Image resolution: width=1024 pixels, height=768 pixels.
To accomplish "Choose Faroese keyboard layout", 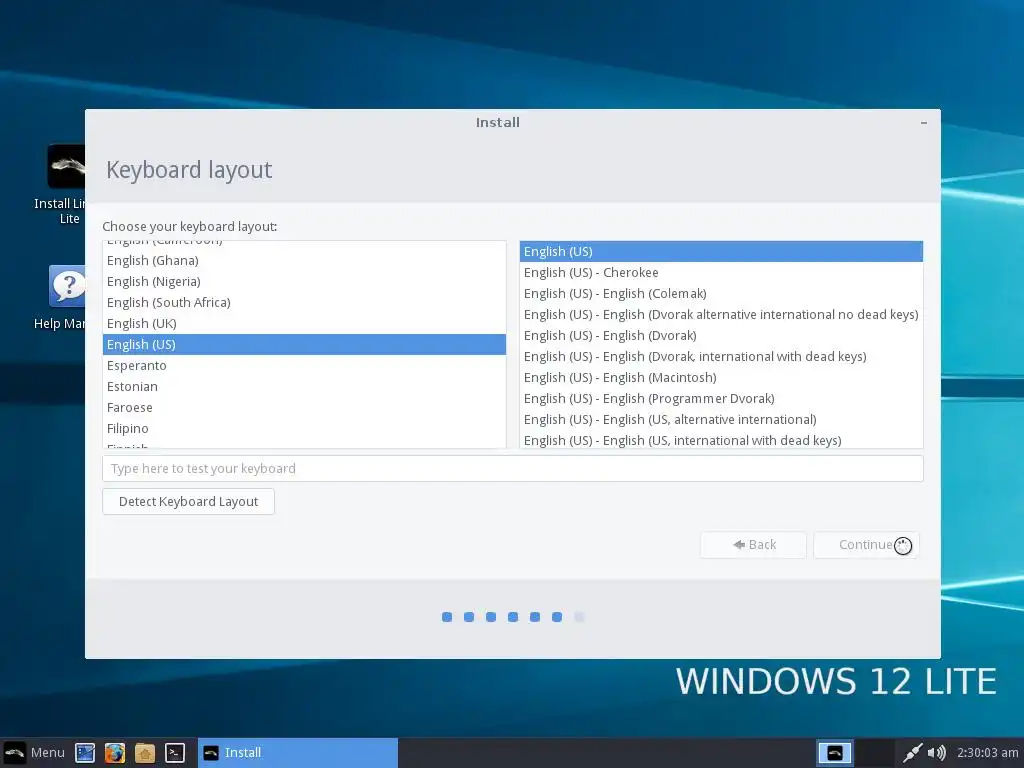I will pyautogui.click(x=304, y=408).
